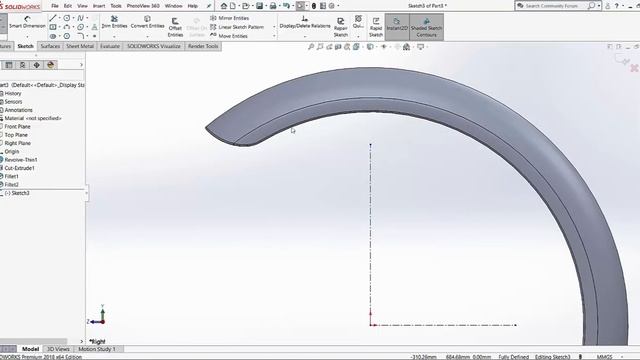The width and height of the screenshot is (640, 360).
Task: Toggle the Instant2D button
Action: point(397,27)
